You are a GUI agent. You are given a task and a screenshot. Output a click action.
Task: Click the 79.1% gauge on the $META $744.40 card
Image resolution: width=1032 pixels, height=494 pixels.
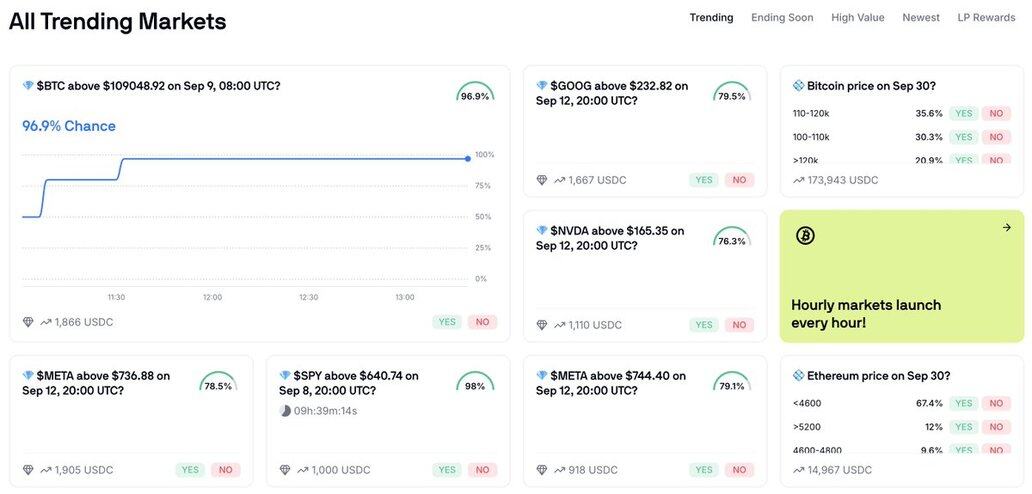[x=732, y=383]
